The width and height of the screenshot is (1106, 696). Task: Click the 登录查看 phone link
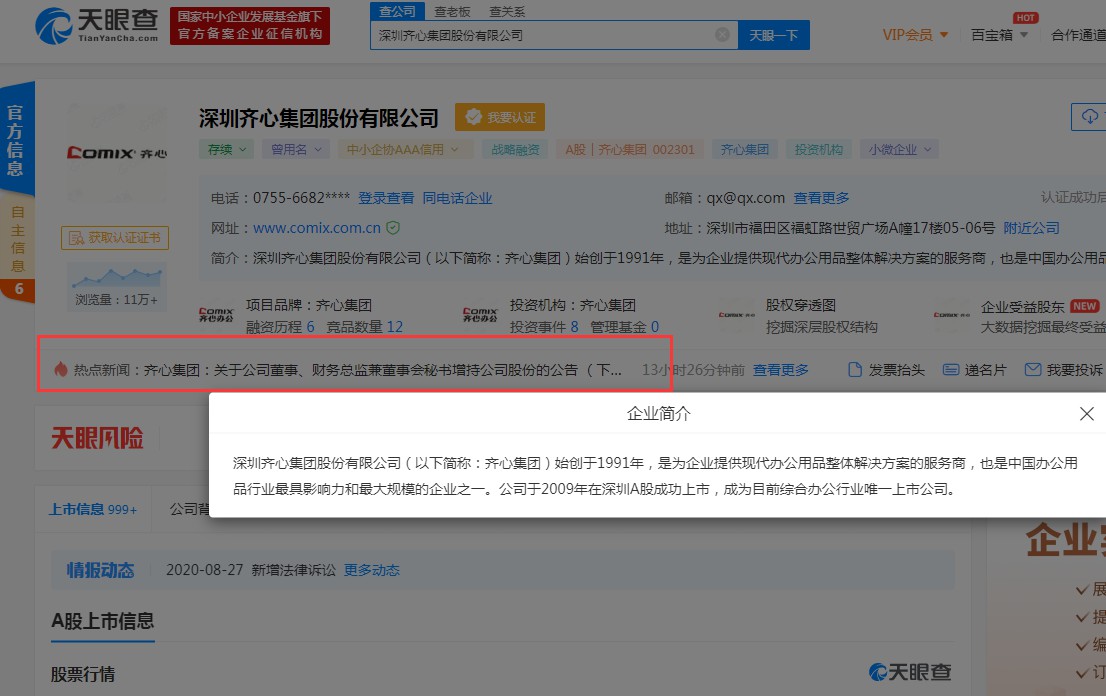(386, 198)
